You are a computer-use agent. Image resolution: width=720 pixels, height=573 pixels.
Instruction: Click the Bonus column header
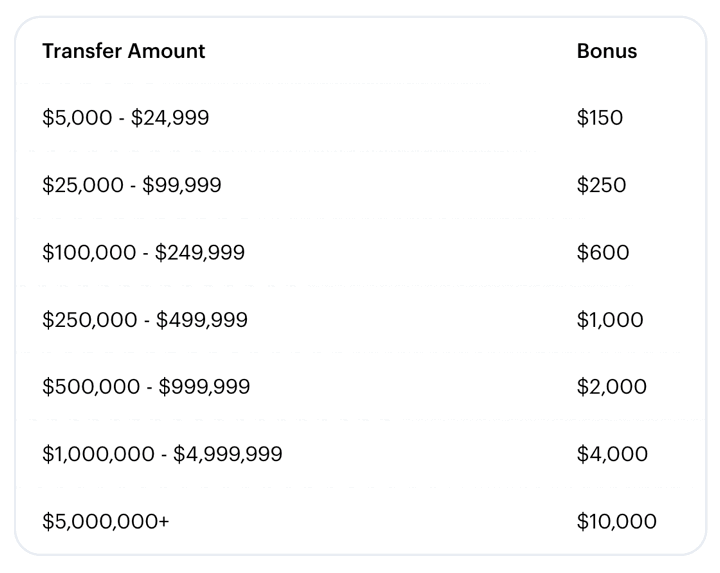pyautogui.click(x=607, y=51)
